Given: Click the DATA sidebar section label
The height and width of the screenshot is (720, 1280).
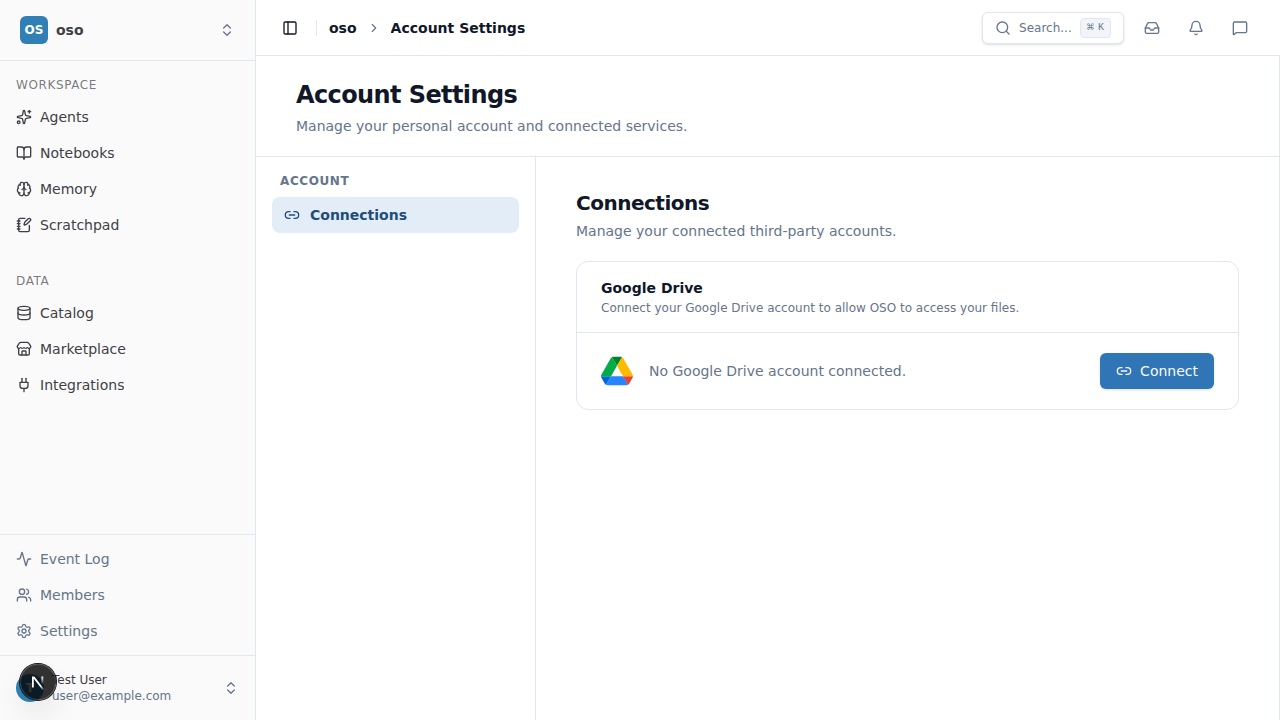Looking at the screenshot, I should (x=32, y=281).
